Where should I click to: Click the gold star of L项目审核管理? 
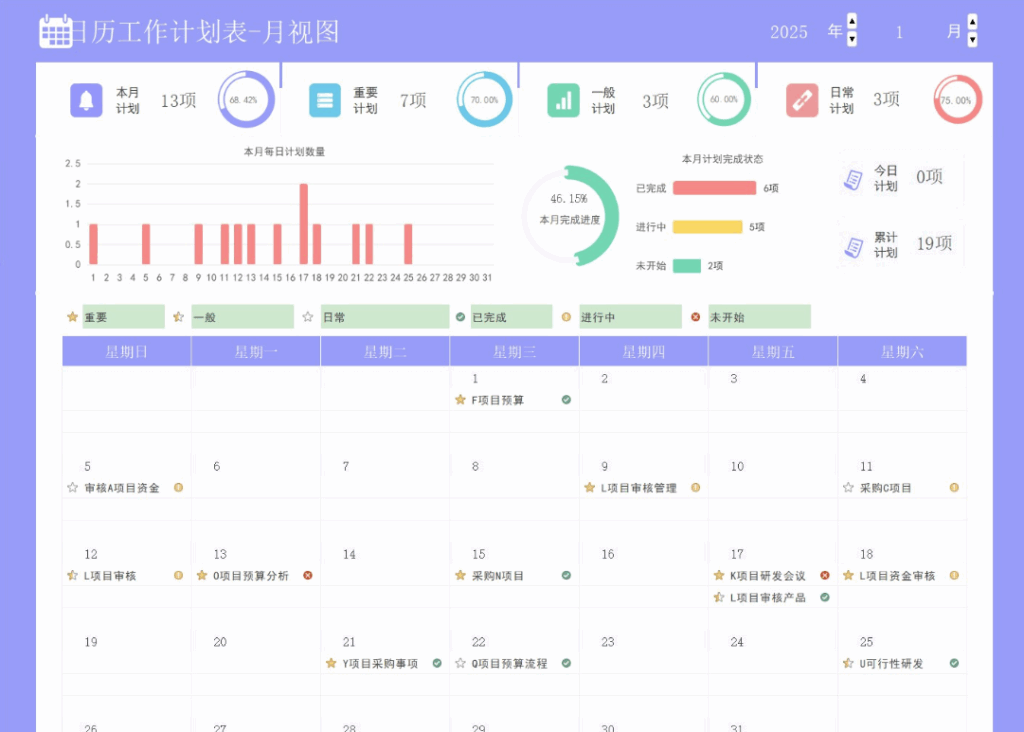point(590,487)
